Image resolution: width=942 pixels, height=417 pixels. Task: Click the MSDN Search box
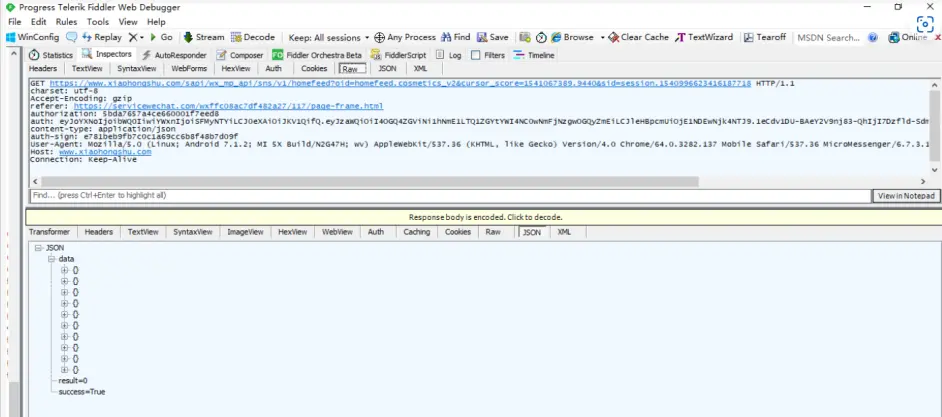829,37
